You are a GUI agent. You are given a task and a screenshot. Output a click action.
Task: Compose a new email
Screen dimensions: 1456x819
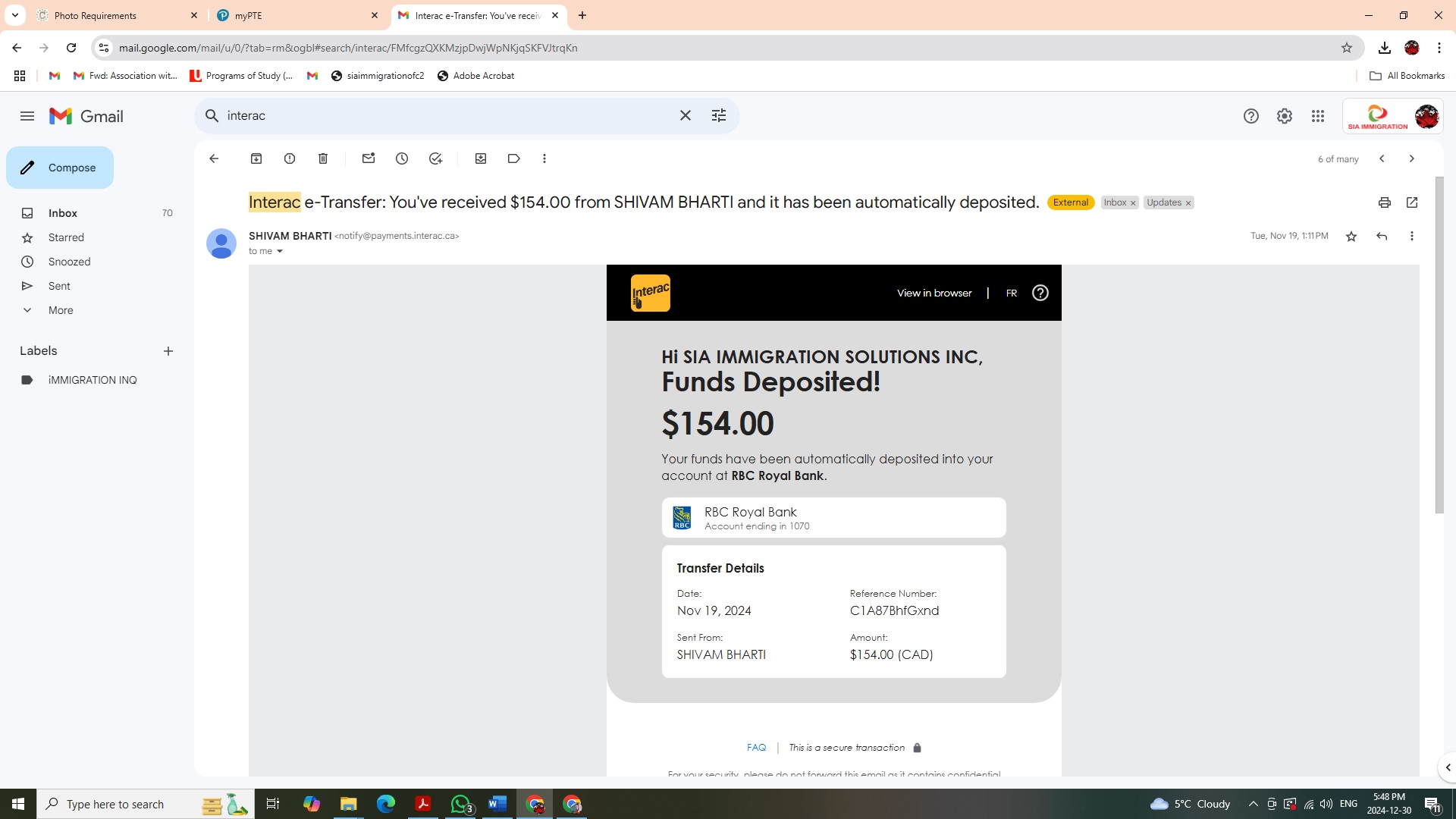(x=60, y=168)
